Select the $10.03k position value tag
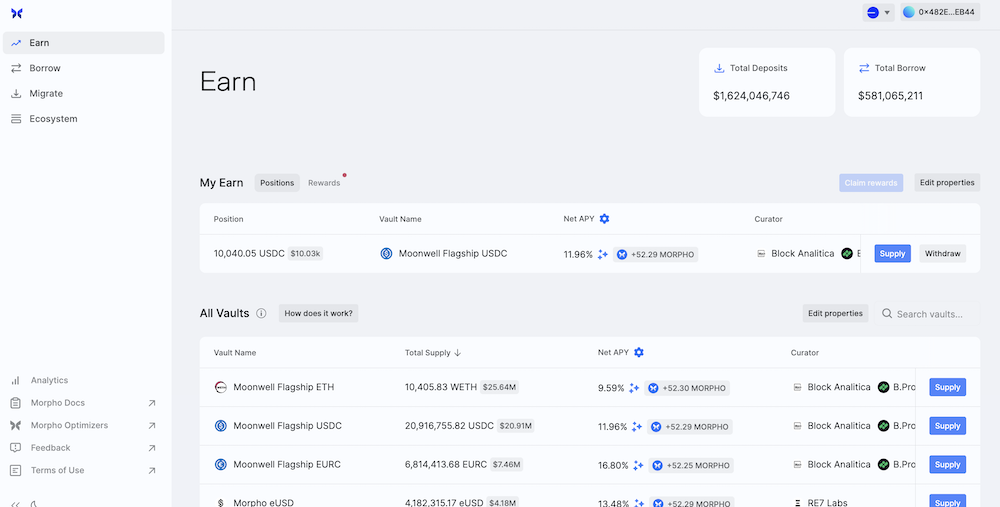This screenshot has height=507, width=1000. pyautogui.click(x=305, y=254)
